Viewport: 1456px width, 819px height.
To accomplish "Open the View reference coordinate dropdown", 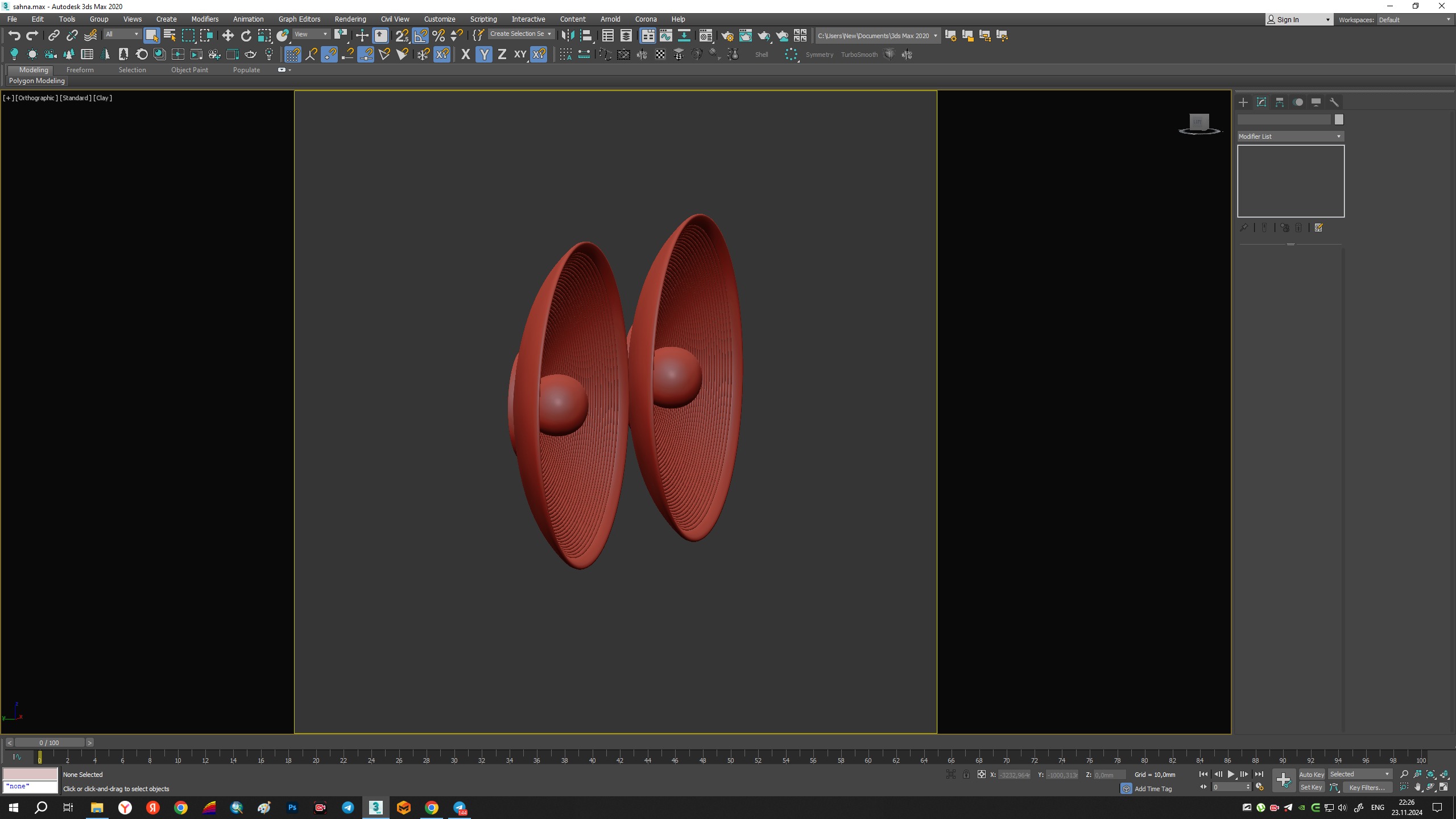I will pos(311,34).
